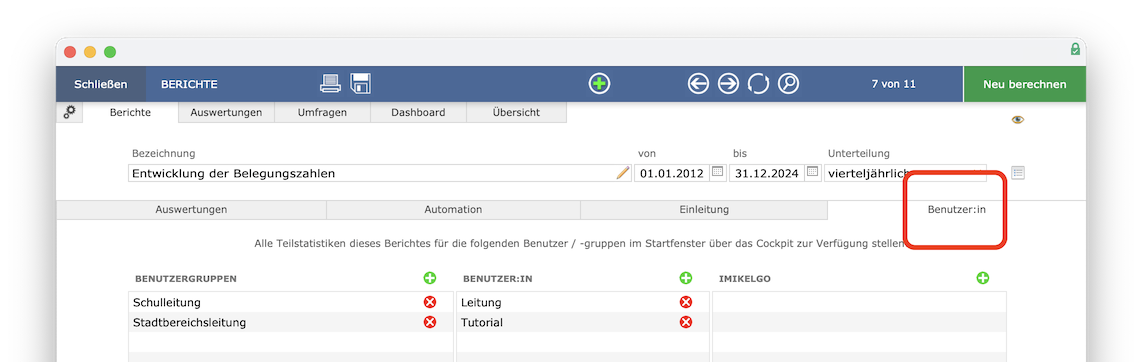The image size is (1142, 362).
Task: Open the gear settings icon
Action: coord(70,112)
